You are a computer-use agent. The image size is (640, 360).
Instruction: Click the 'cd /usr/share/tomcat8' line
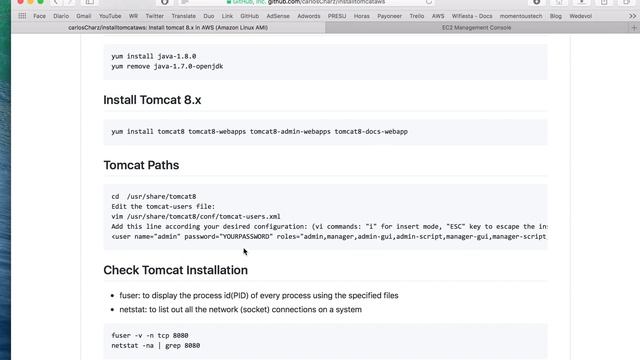[153, 196]
